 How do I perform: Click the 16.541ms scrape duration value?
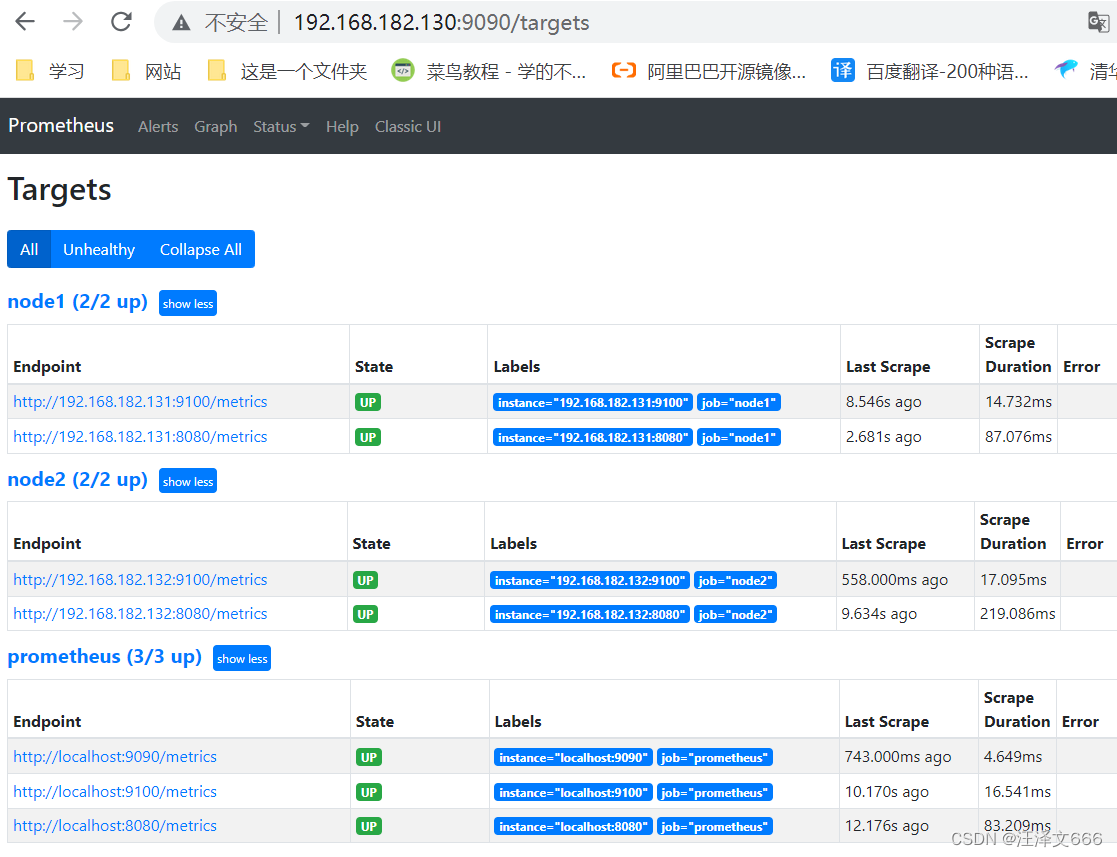click(x=1017, y=791)
